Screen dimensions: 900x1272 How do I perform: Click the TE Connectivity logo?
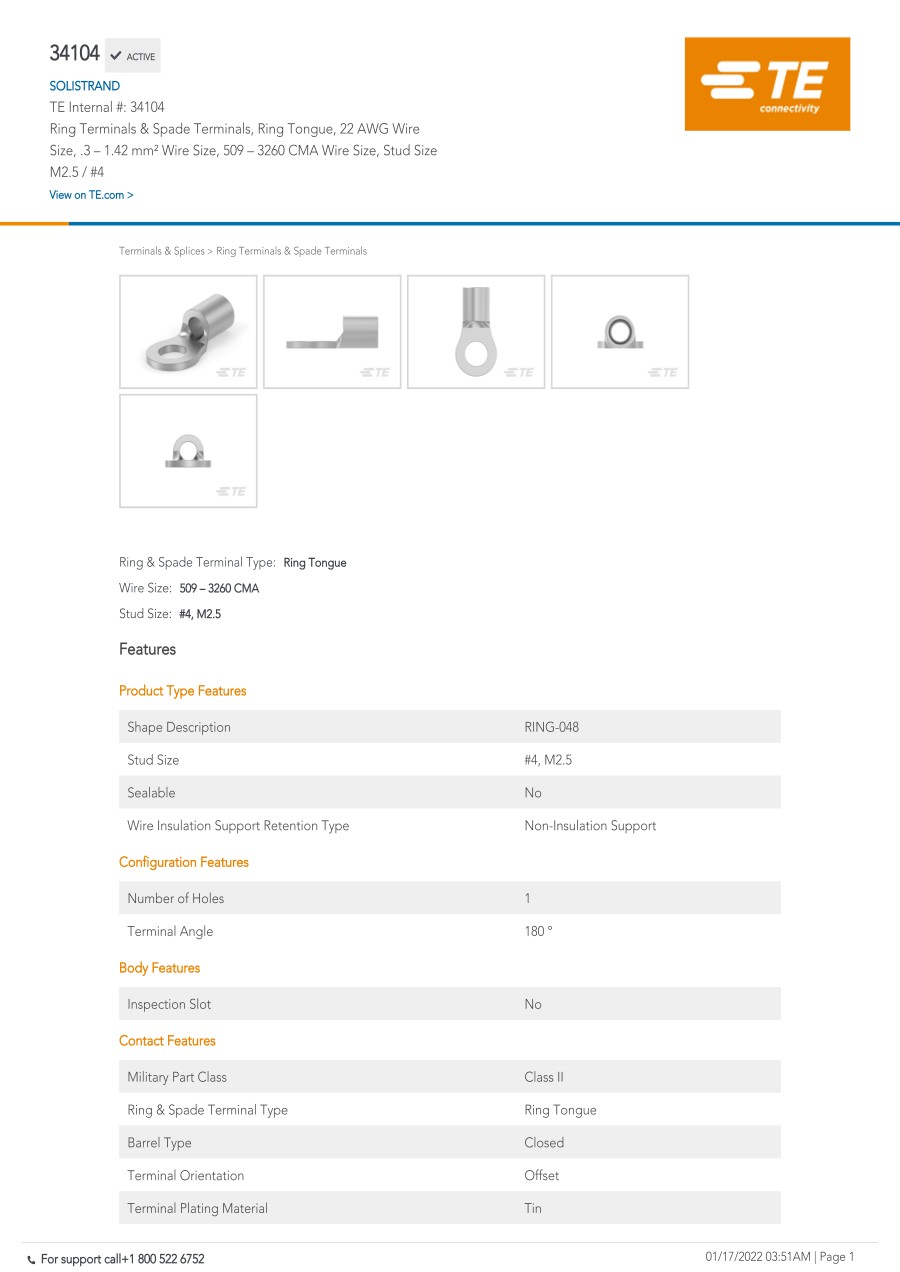(x=767, y=84)
